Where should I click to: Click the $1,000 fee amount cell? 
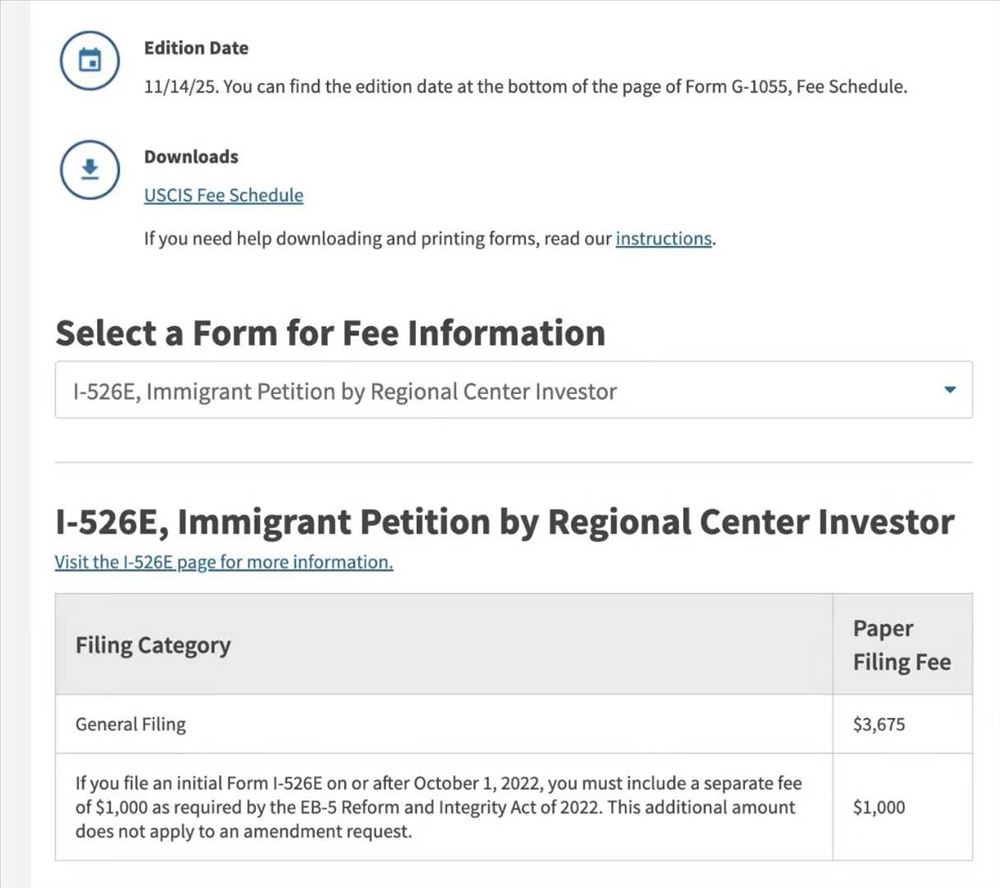pos(878,807)
